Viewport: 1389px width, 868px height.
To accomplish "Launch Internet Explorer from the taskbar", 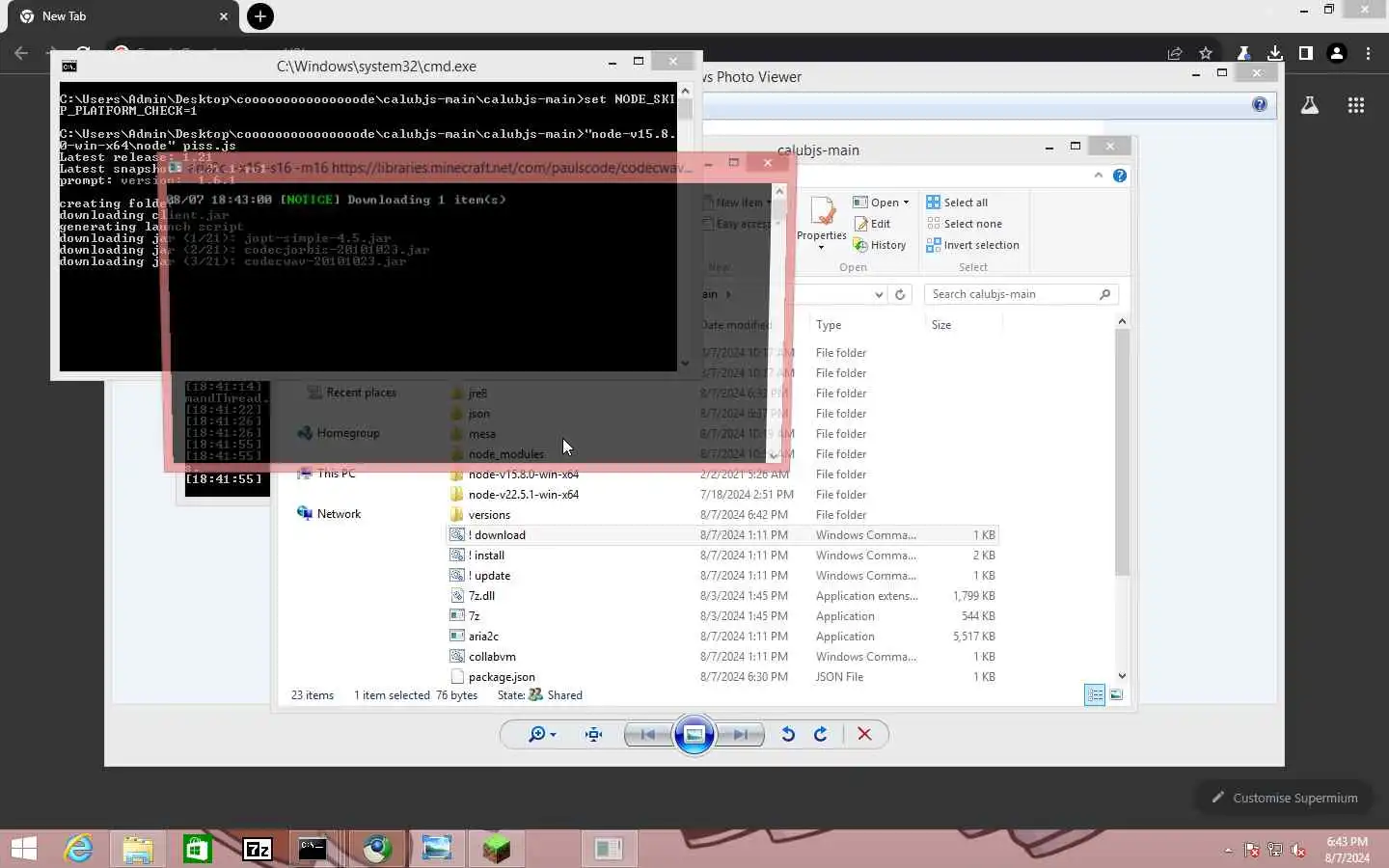I will 79,849.
